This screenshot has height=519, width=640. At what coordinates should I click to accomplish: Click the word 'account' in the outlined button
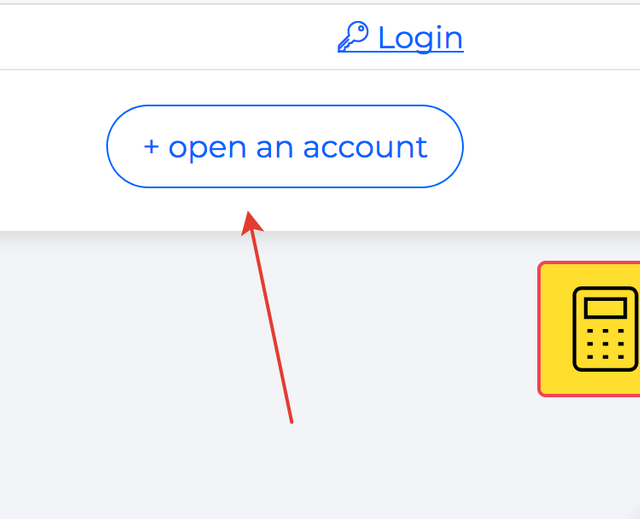[x=365, y=148]
